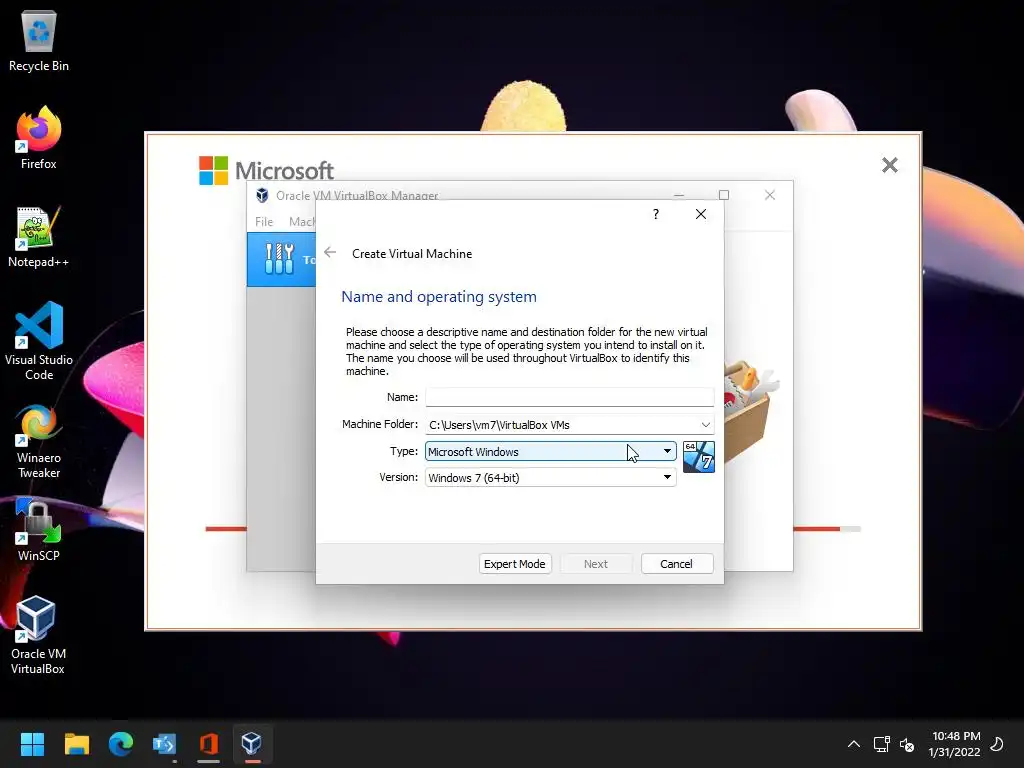1024x768 pixels.
Task: Open the Visual Studio Code shortcut
Action: 39,341
